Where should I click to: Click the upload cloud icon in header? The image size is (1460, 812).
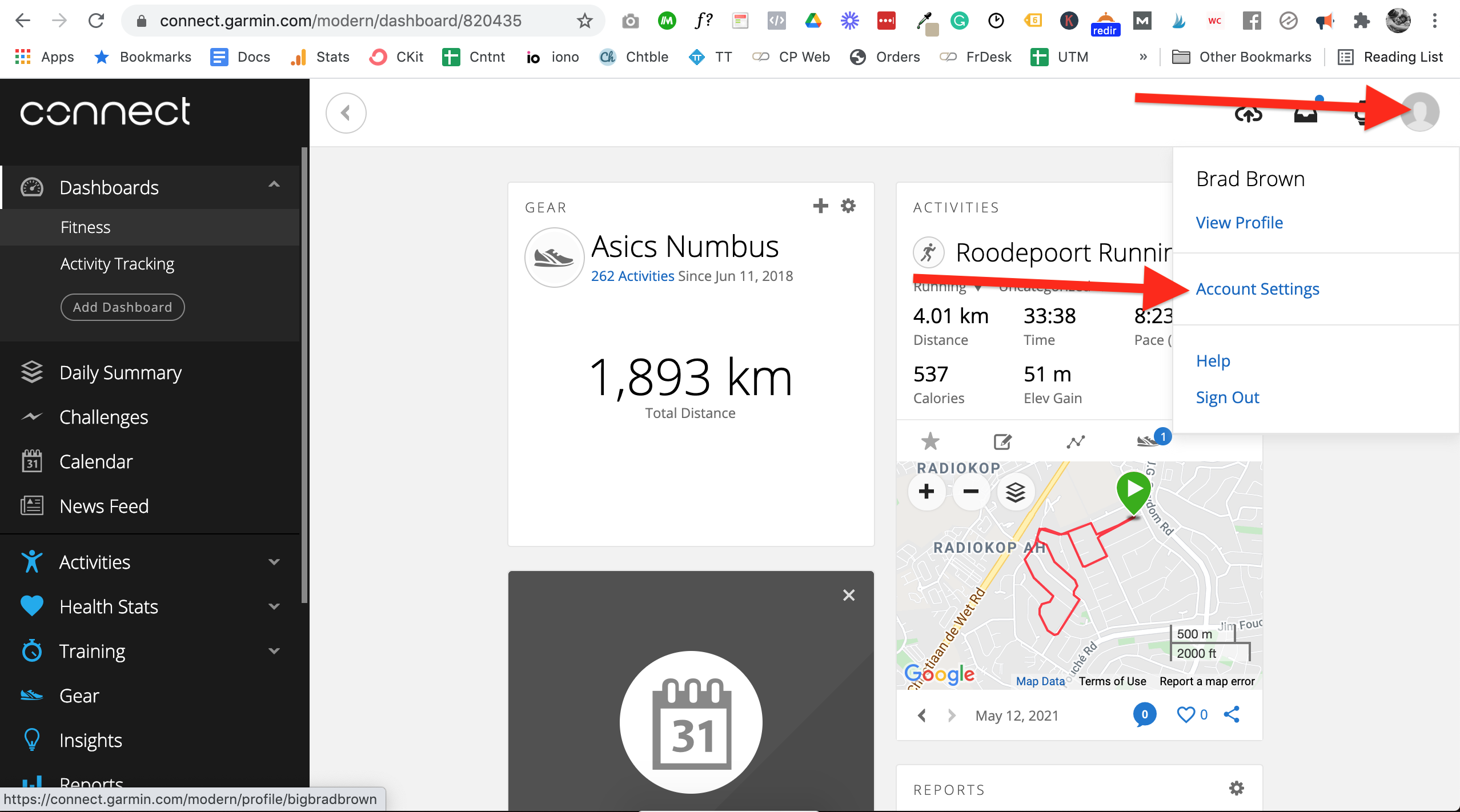1248,114
